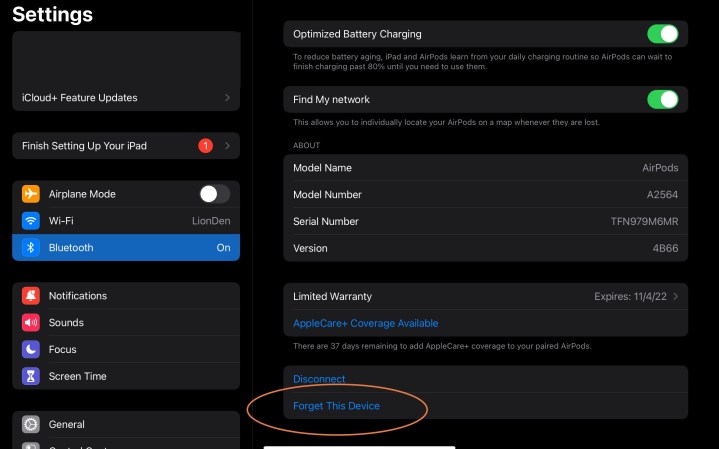Open Finish Setting Up Your iPad
Image resolution: width=719 pixels, height=449 pixels.
(126, 146)
